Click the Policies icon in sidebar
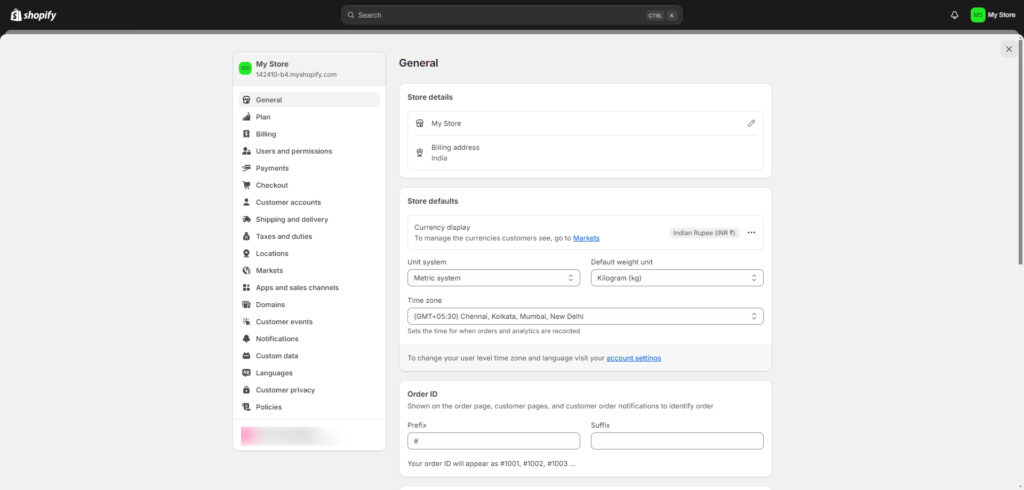This screenshot has width=1024, height=490. pyautogui.click(x=246, y=407)
